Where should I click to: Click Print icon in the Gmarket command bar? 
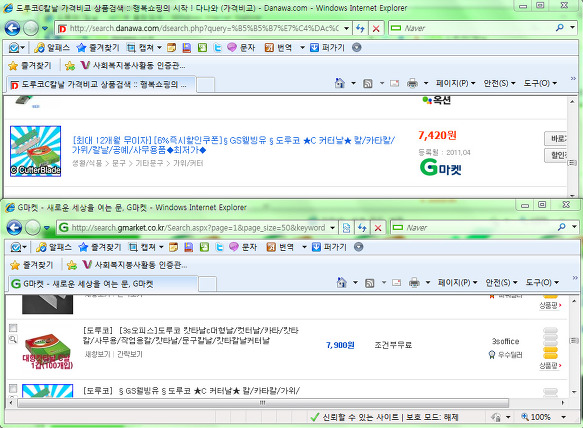[x=414, y=283]
